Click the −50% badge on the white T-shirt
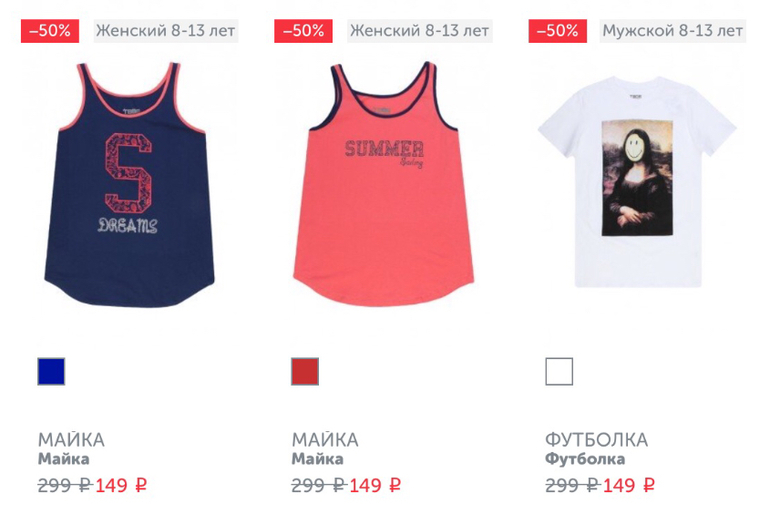Image resolution: width=770 pixels, height=515 pixels. tap(557, 31)
